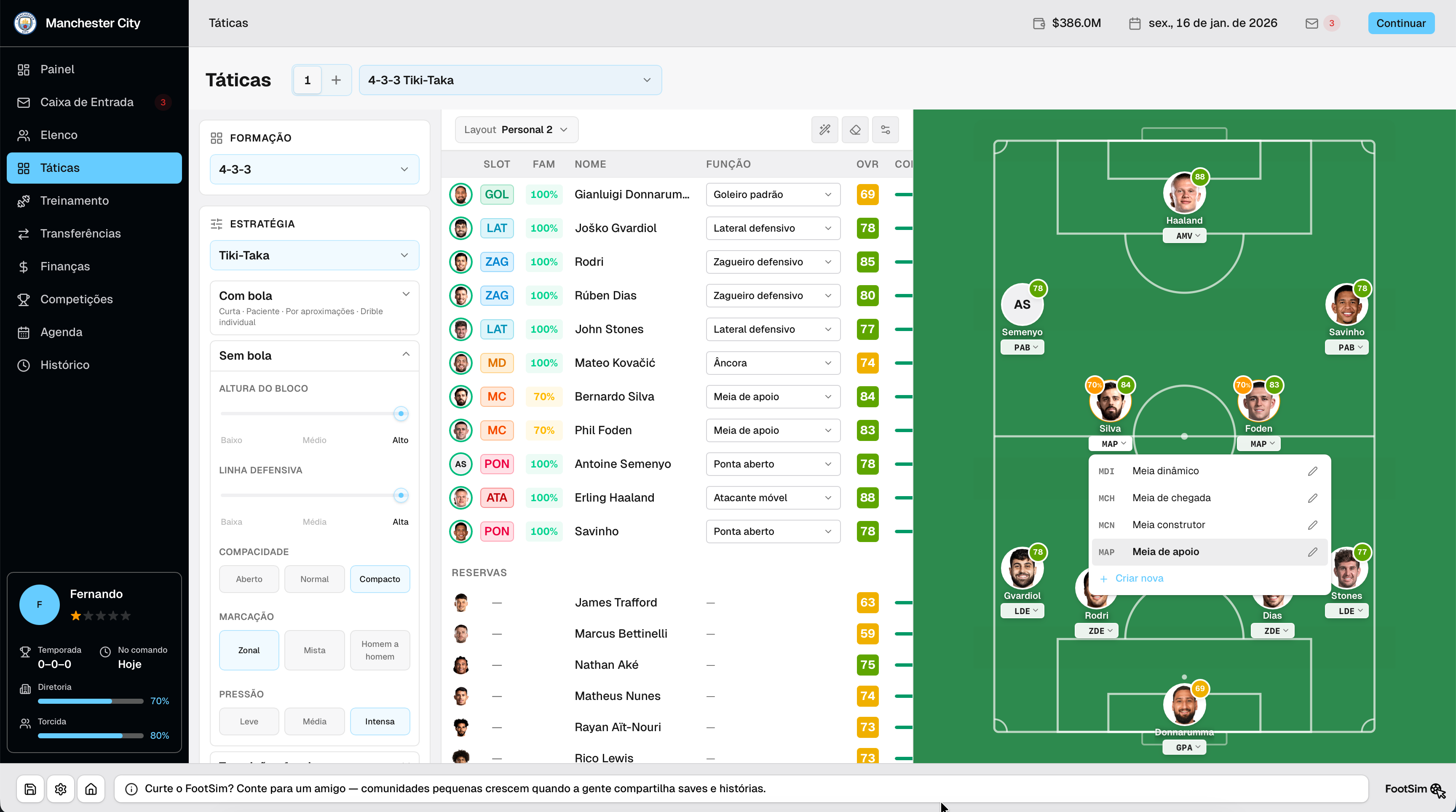Click Savinho's avatar on the pitch
The width and height of the screenshot is (1456, 812).
coord(1346,305)
